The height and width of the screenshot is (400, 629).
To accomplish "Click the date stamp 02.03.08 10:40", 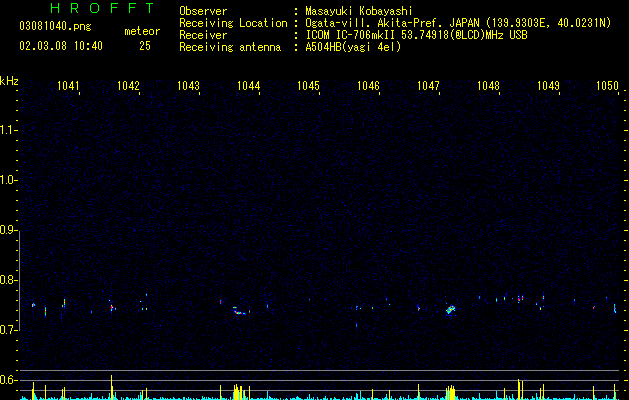I will point(61,46).
